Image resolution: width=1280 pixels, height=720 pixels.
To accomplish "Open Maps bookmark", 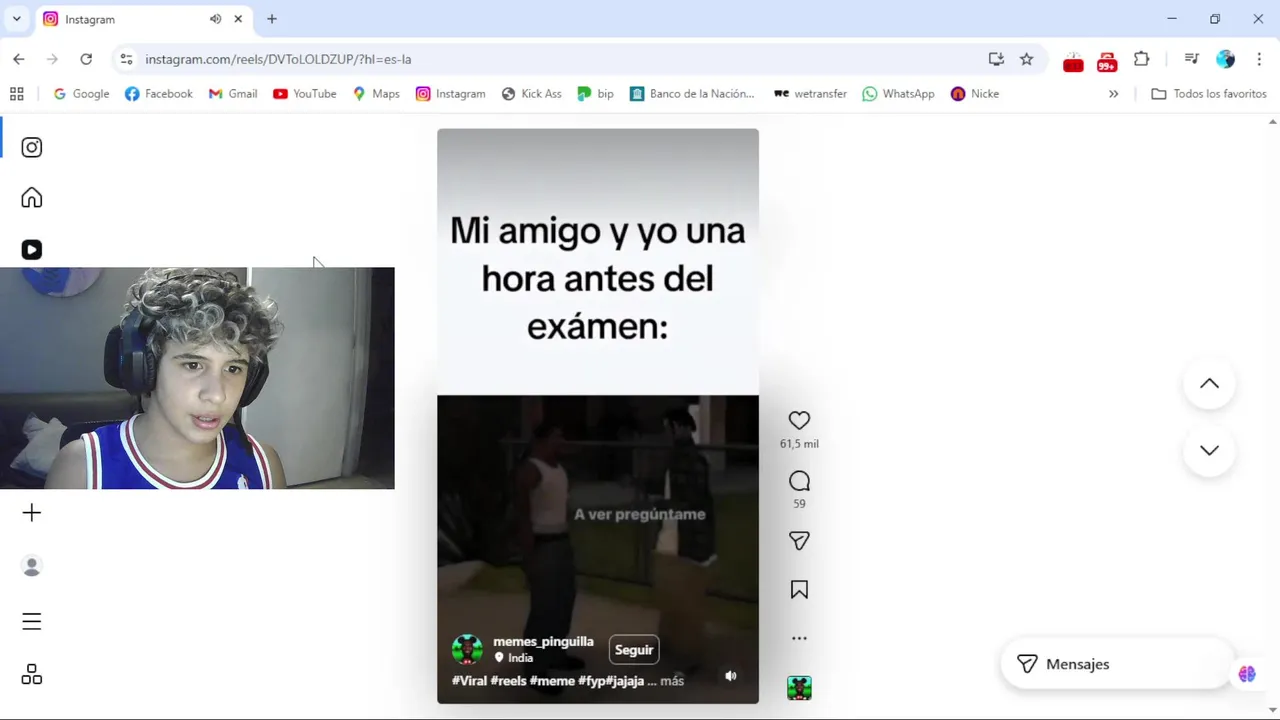I will (376, 94).
